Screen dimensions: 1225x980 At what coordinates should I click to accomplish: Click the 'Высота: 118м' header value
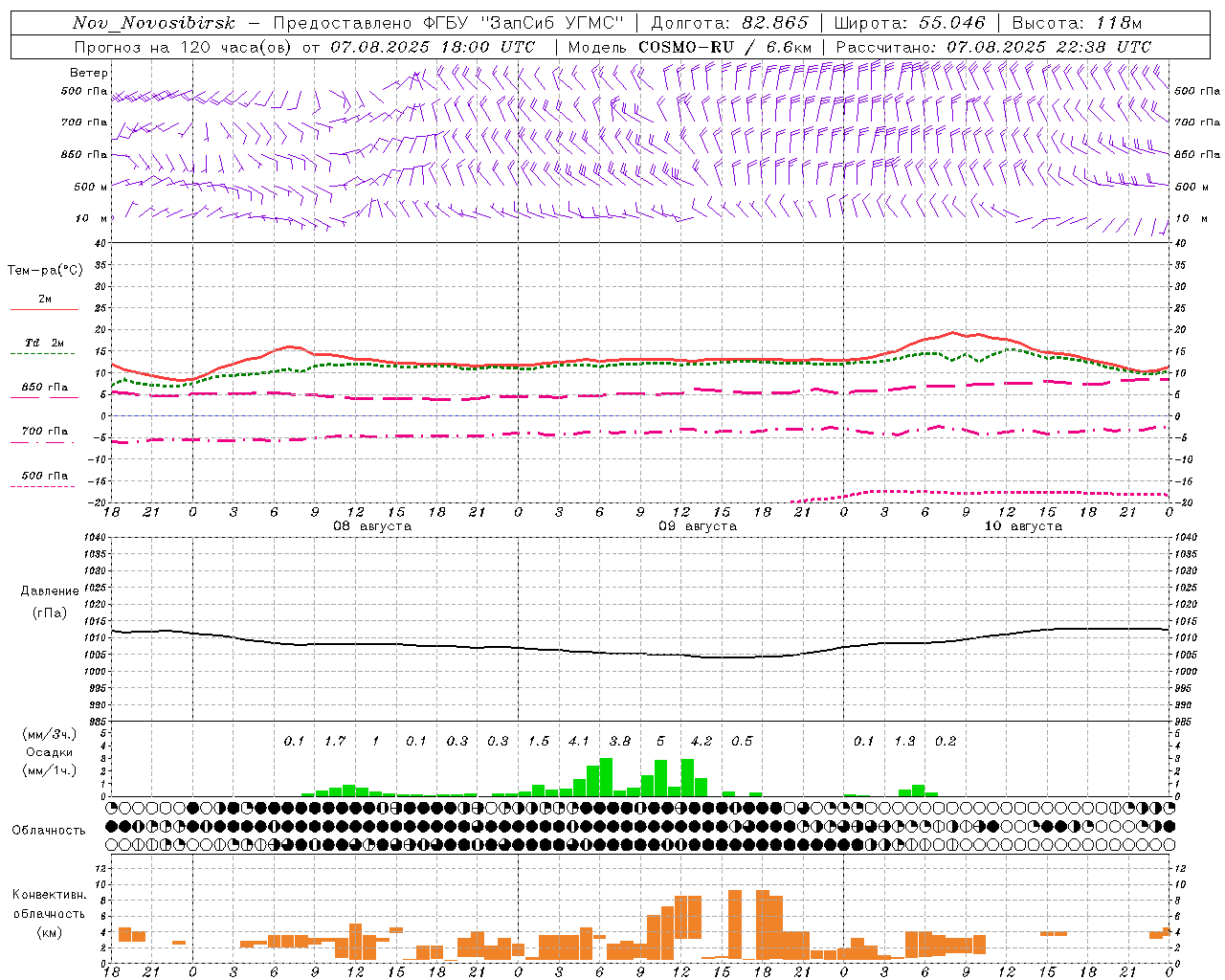[x=1077, y=23]
